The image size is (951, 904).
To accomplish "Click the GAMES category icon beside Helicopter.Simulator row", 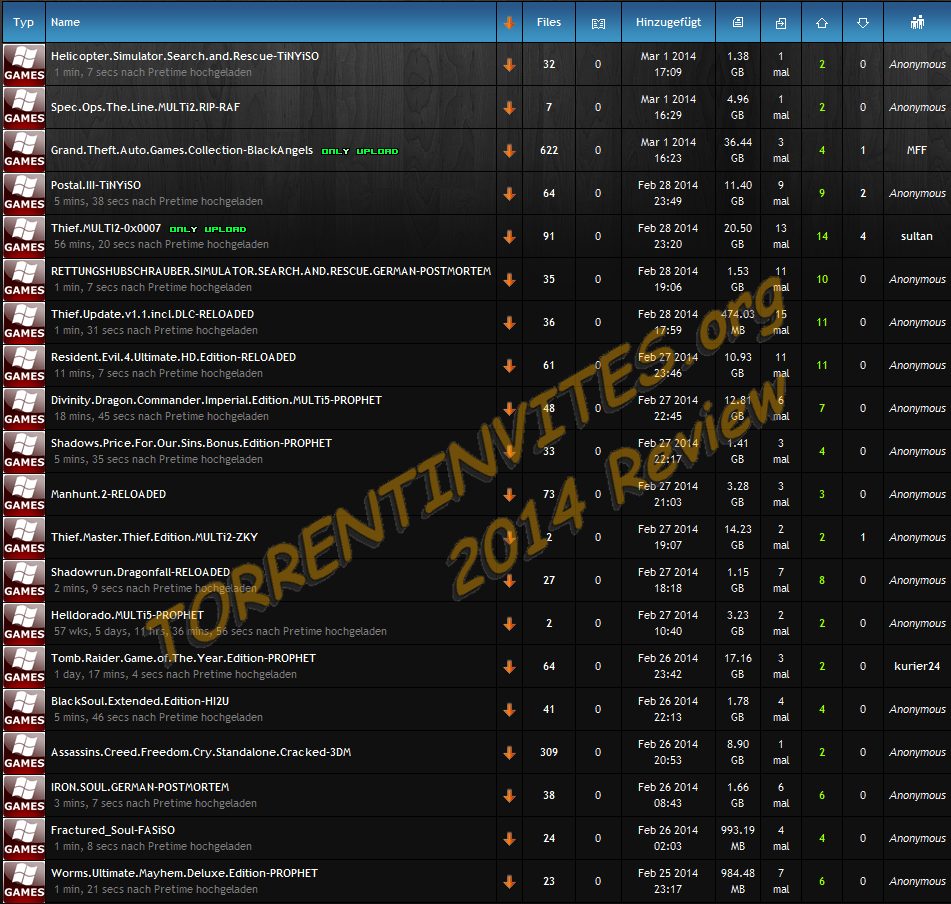I will pos(24,64).
